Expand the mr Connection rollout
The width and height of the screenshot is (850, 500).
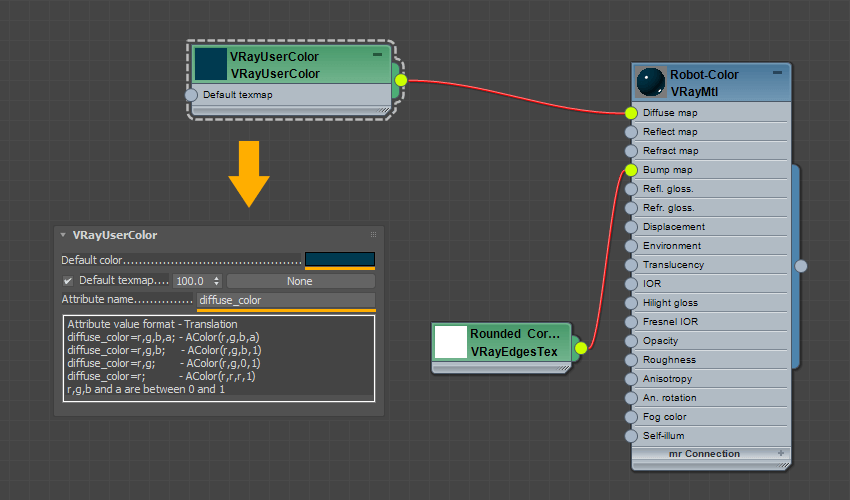(x=711, y=453)
